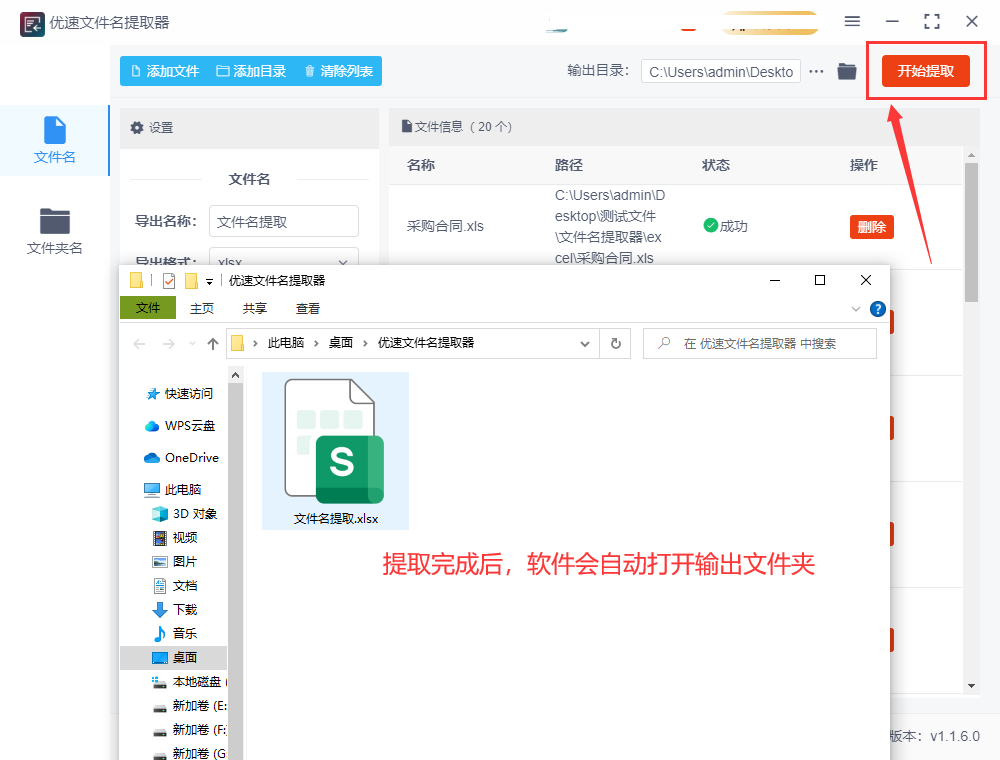Delete the 采购合同.xls row

[871, 227]
